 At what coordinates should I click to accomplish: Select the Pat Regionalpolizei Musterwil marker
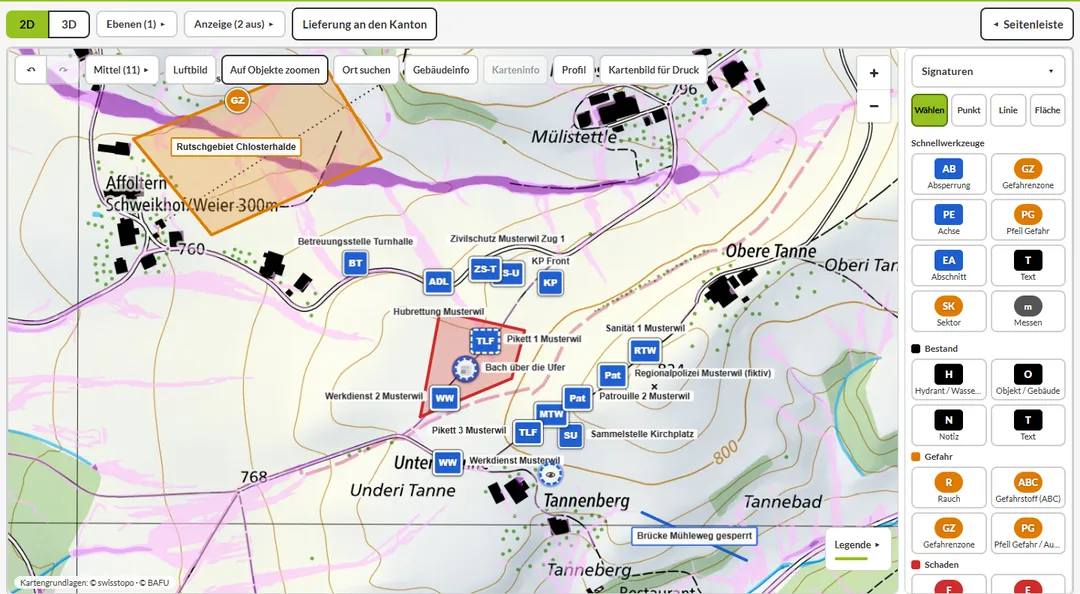[612, 376]
